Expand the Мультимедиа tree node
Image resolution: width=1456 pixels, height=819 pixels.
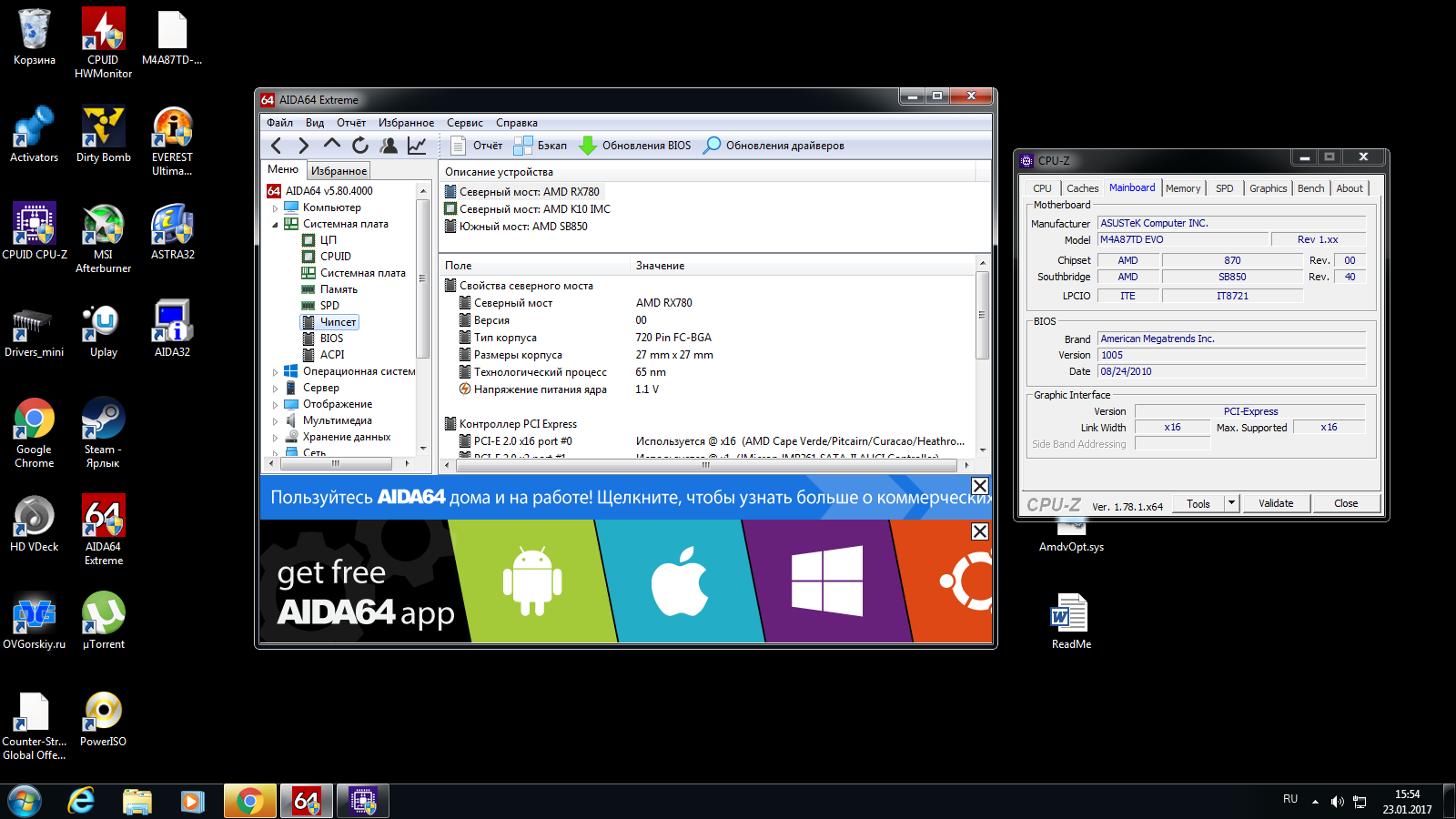(275, 420)
